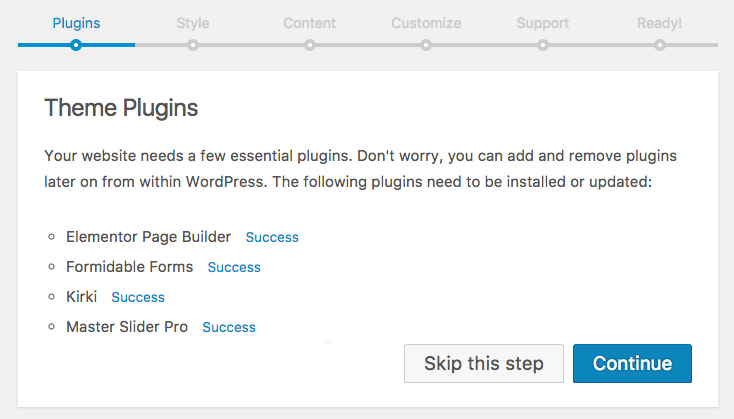Open the Ready! final step
The image size is (734, 419).
[x=659, y=23]
